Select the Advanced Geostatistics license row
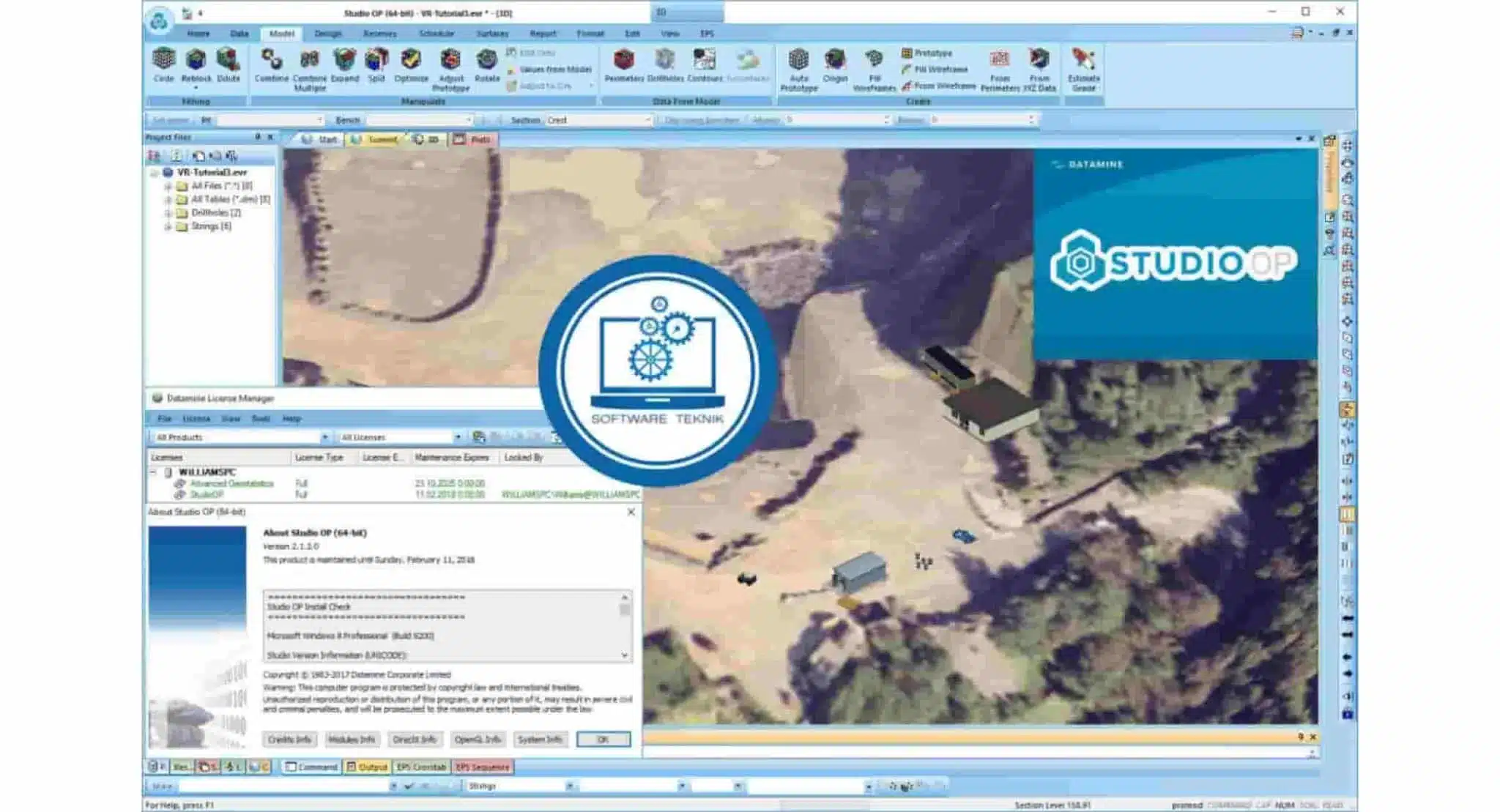The width and height of the screenshot is (1500, 812). (x=393, y=484)
